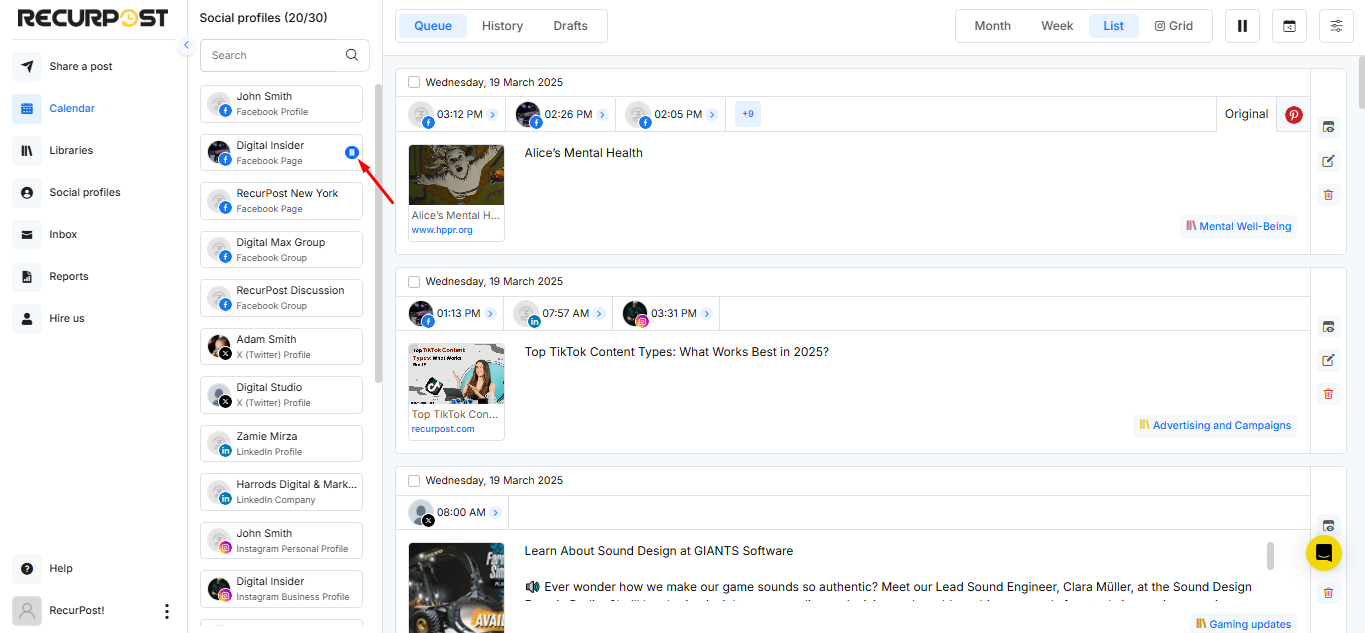This screenshot has width=1365, height=633.
Task: Edit the TikTok Content Types post
Action: pos(1328,360)
